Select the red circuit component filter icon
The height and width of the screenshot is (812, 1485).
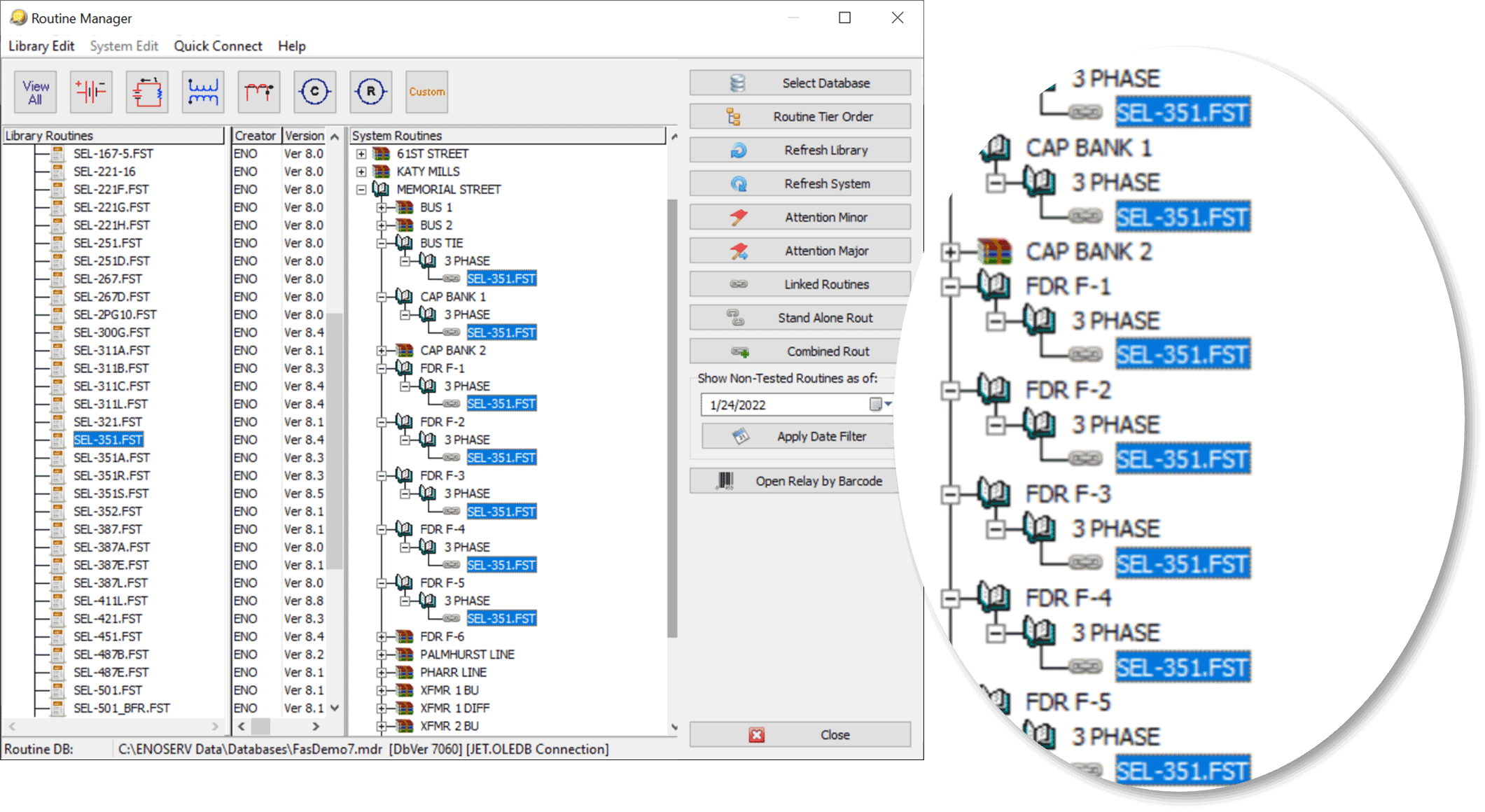pyautogui.click(x=147, y=92)
